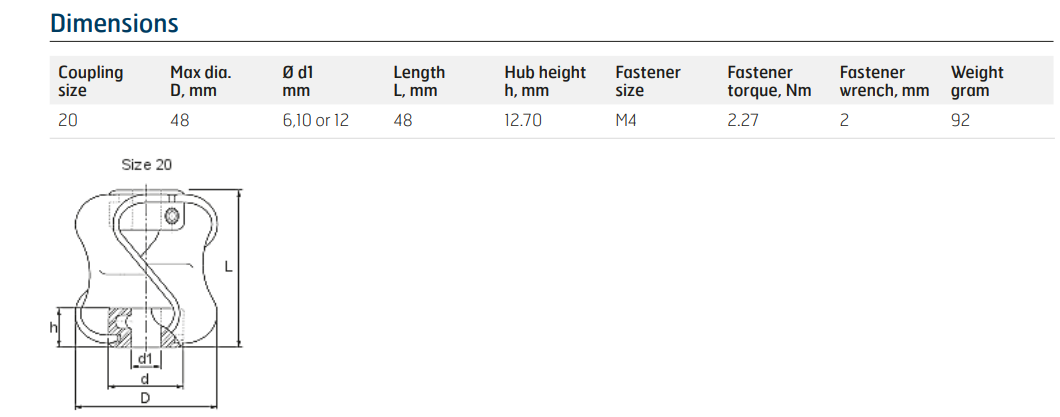
Task: Click the Size 20 drawing label
Action: click(147, 164)
